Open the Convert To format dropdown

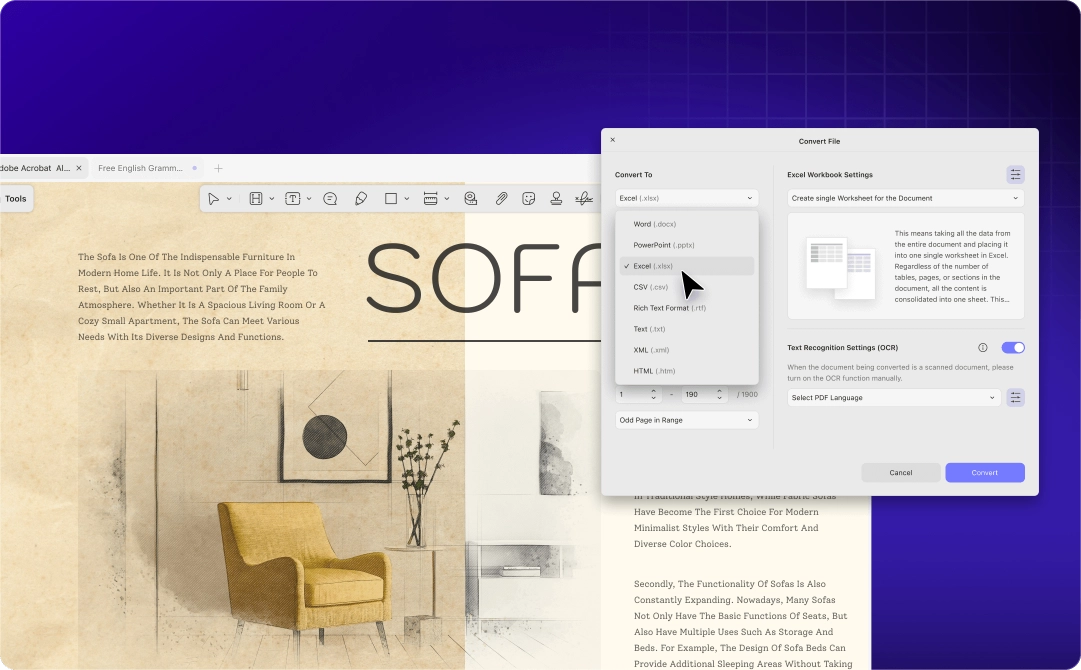(x=687, y=198)
